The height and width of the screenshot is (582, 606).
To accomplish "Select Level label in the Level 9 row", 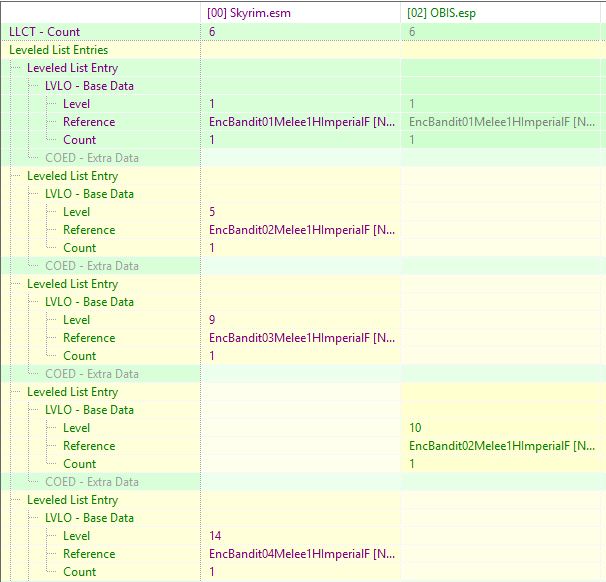I will (x=77, y=320).
